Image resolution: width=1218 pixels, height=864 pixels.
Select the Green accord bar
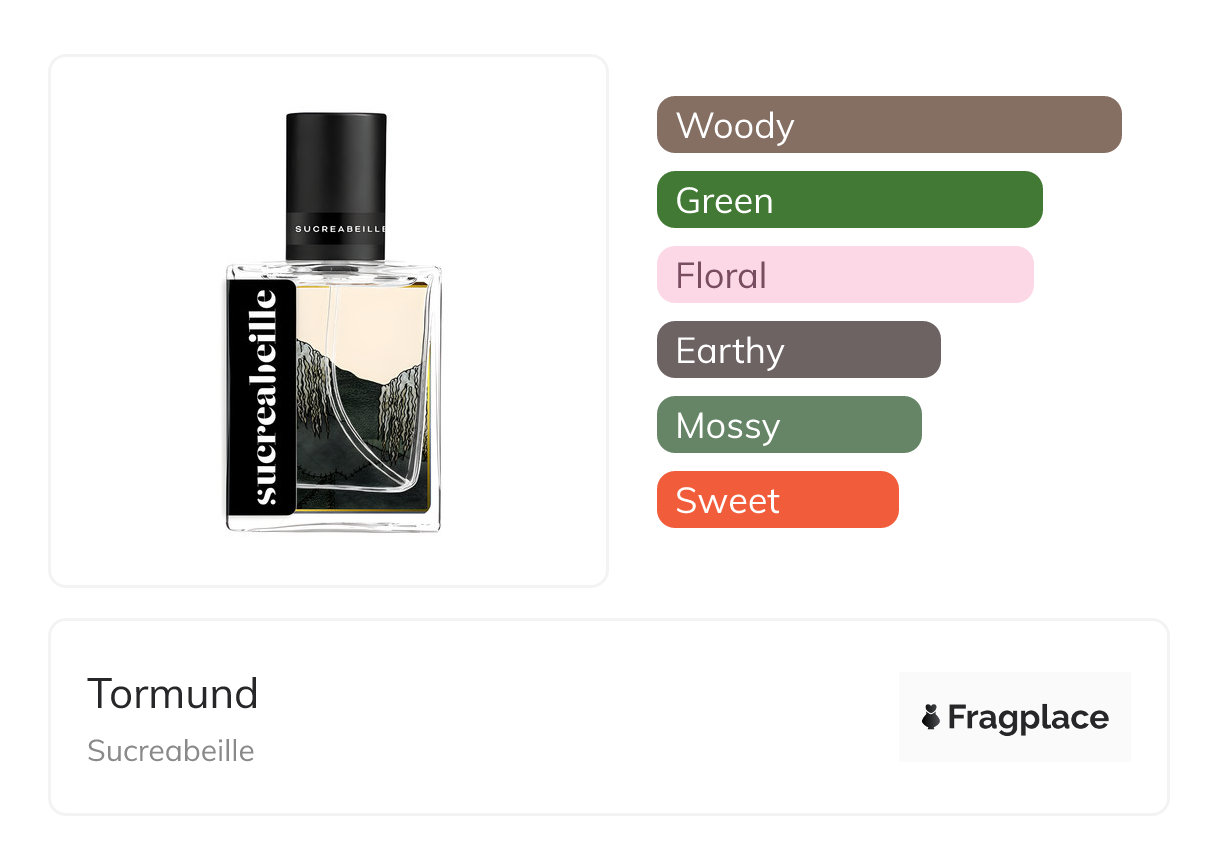point(849,200)
